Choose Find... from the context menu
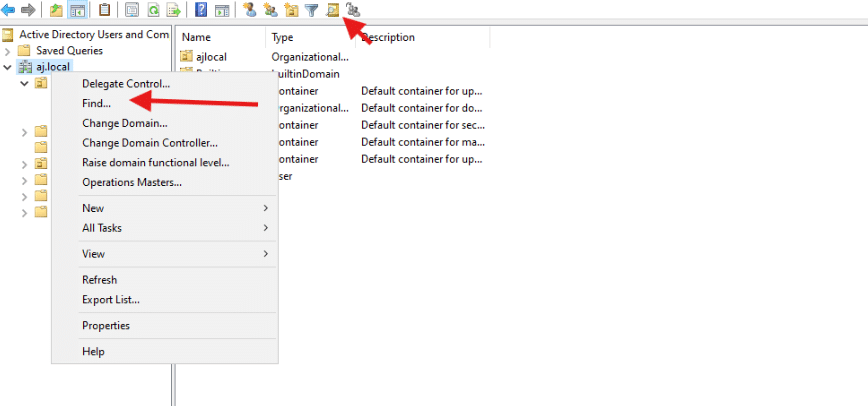 click(x=96, y=103)
